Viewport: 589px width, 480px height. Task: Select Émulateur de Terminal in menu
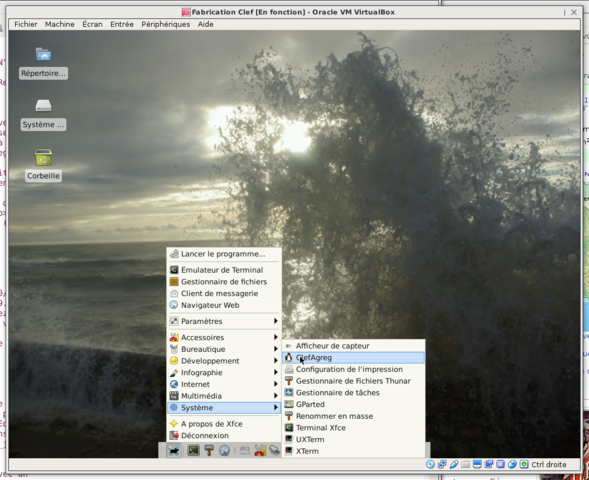click(x=224, y=270)
